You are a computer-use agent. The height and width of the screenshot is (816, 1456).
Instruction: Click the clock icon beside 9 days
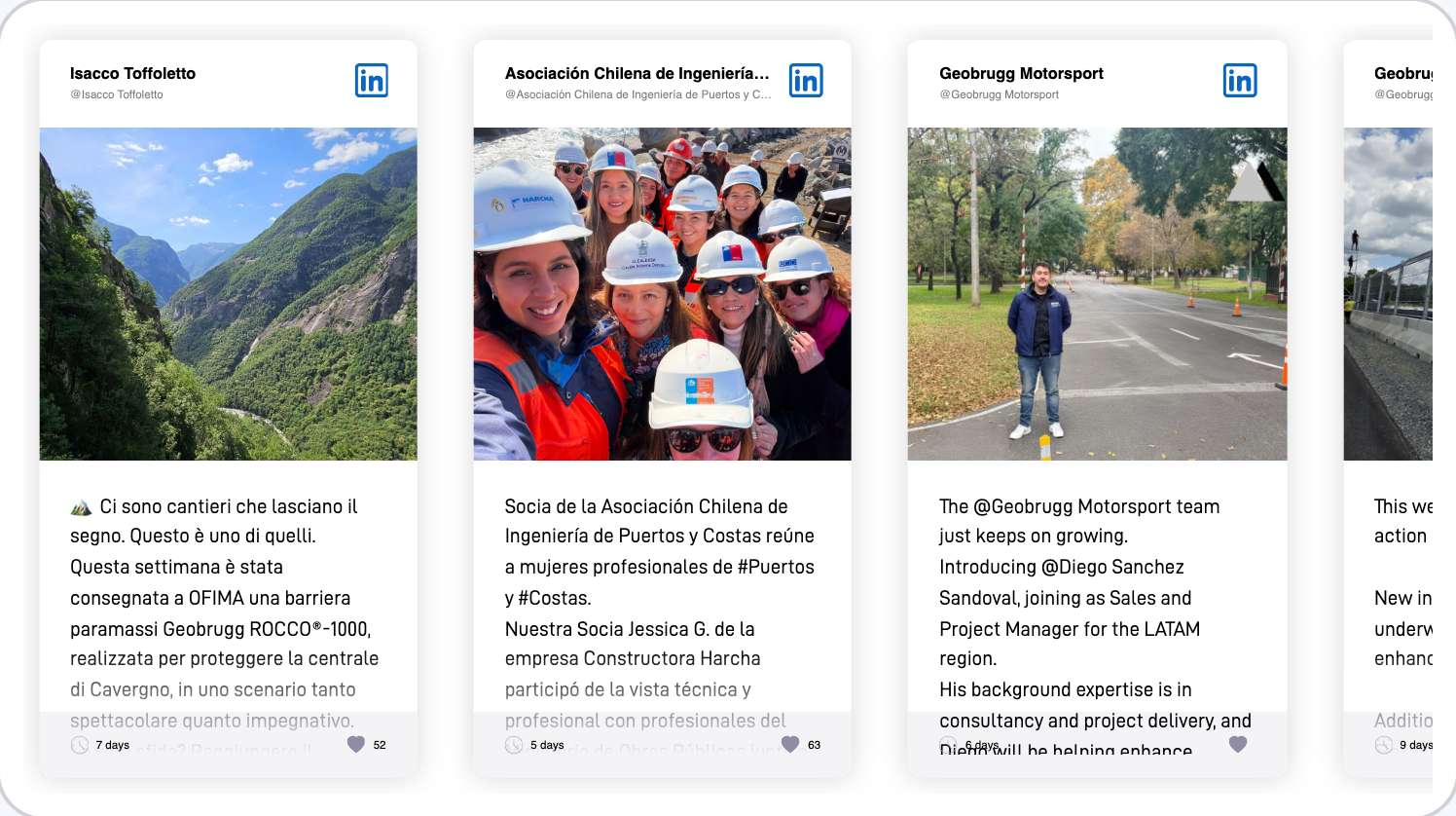click(1383, 745)
